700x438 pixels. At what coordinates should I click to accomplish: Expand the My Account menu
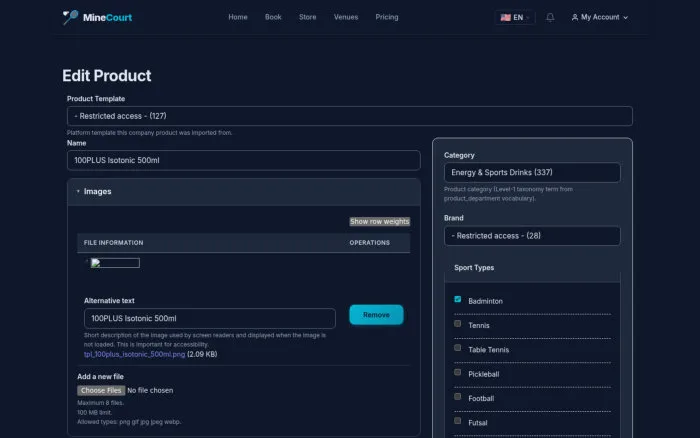coord(600,17)
